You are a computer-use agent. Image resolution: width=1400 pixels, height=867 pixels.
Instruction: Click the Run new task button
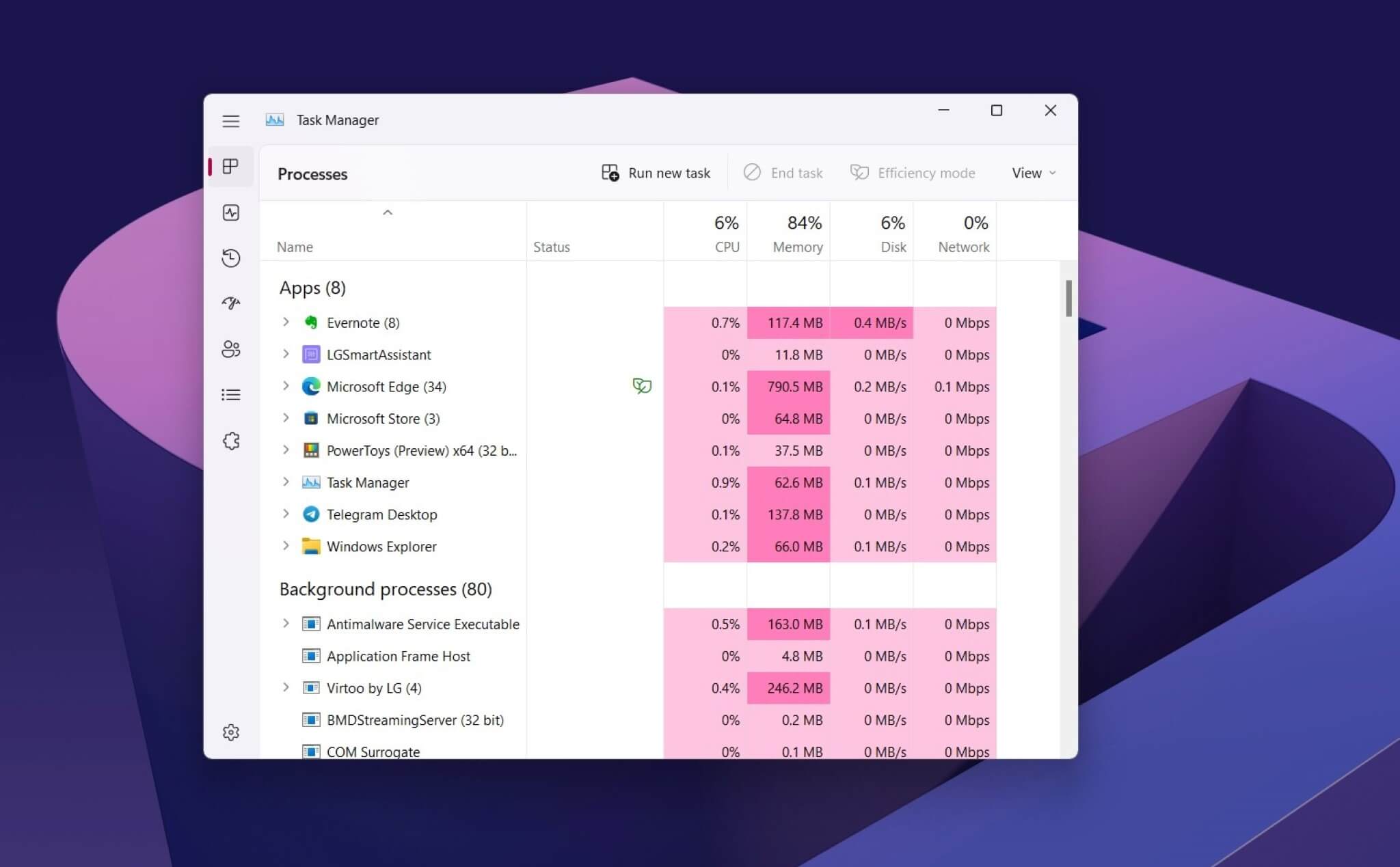656,173
